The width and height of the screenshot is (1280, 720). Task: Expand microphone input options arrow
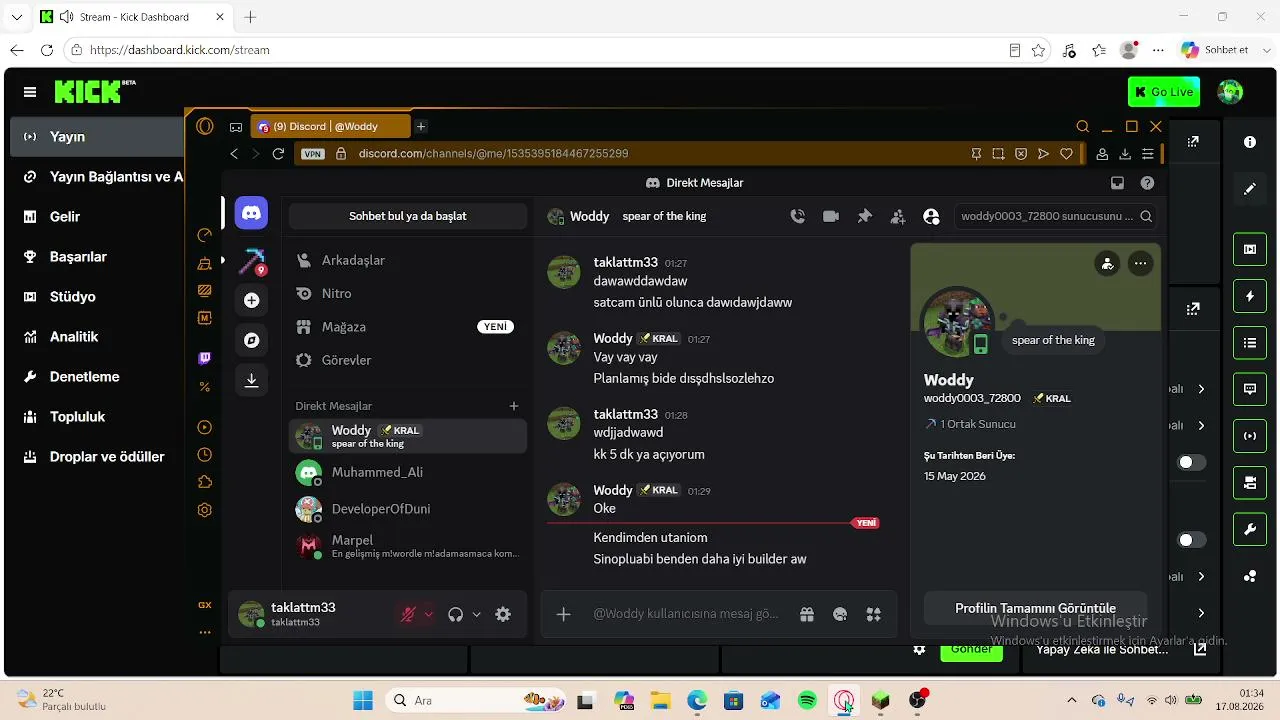pyautogui.click(x=429, y=615)
